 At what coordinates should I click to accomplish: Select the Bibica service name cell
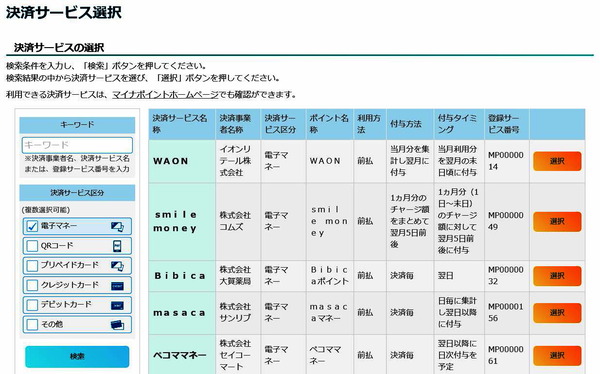182,276
